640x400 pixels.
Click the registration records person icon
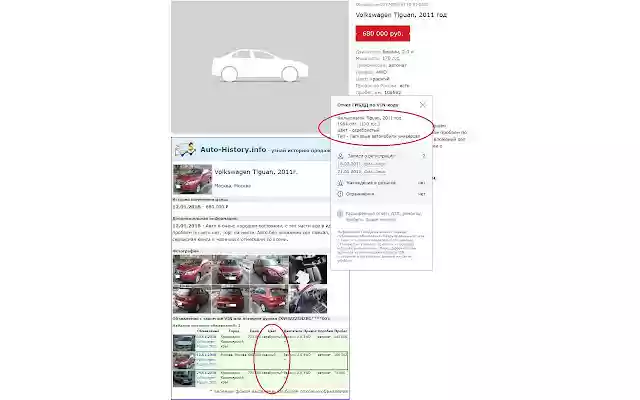click(340, 156)
